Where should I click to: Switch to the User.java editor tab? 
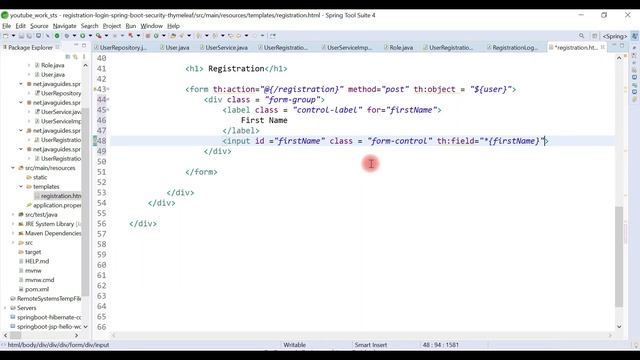point(175,47)
